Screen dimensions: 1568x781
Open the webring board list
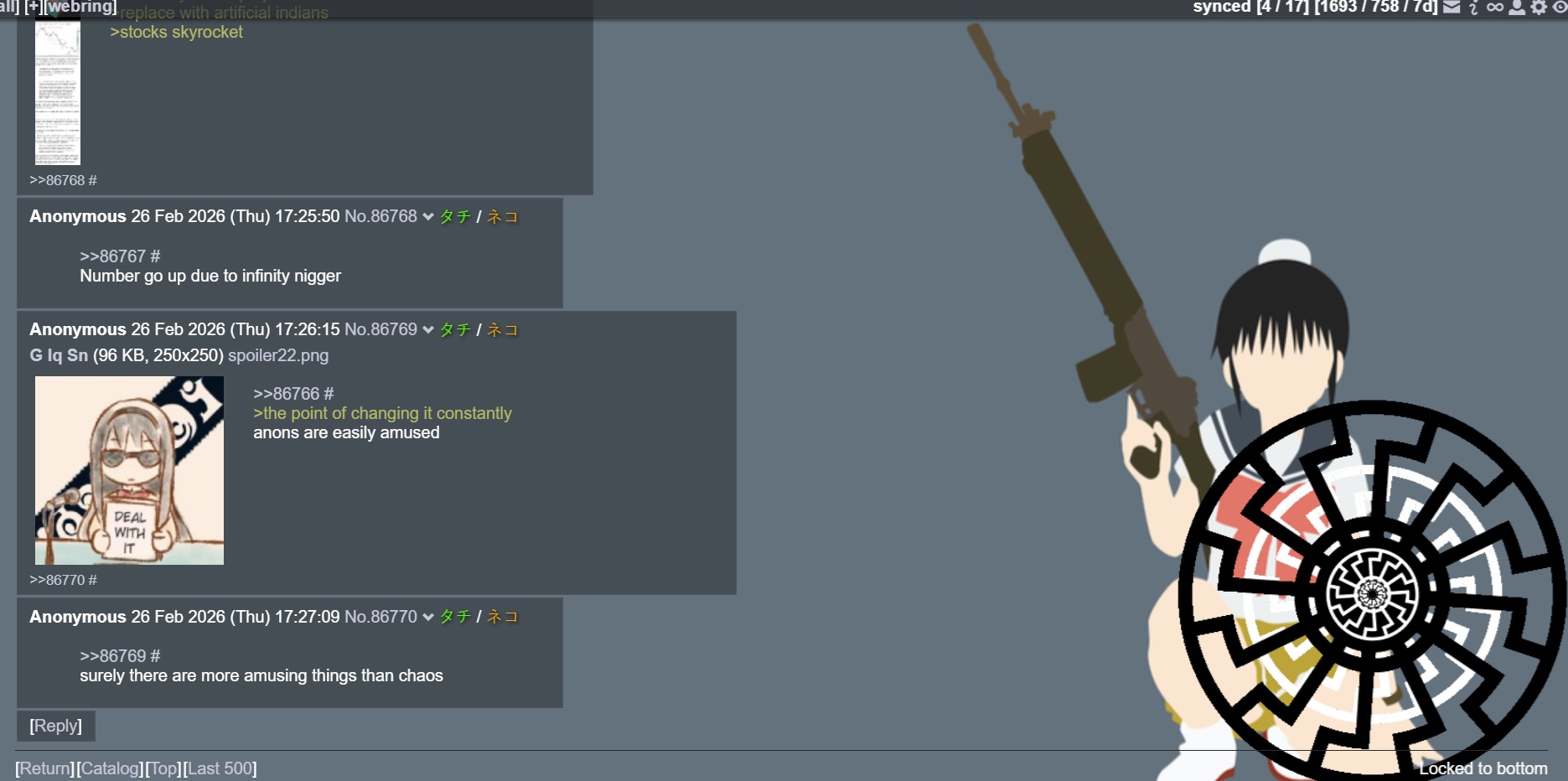tap(81, 7)
